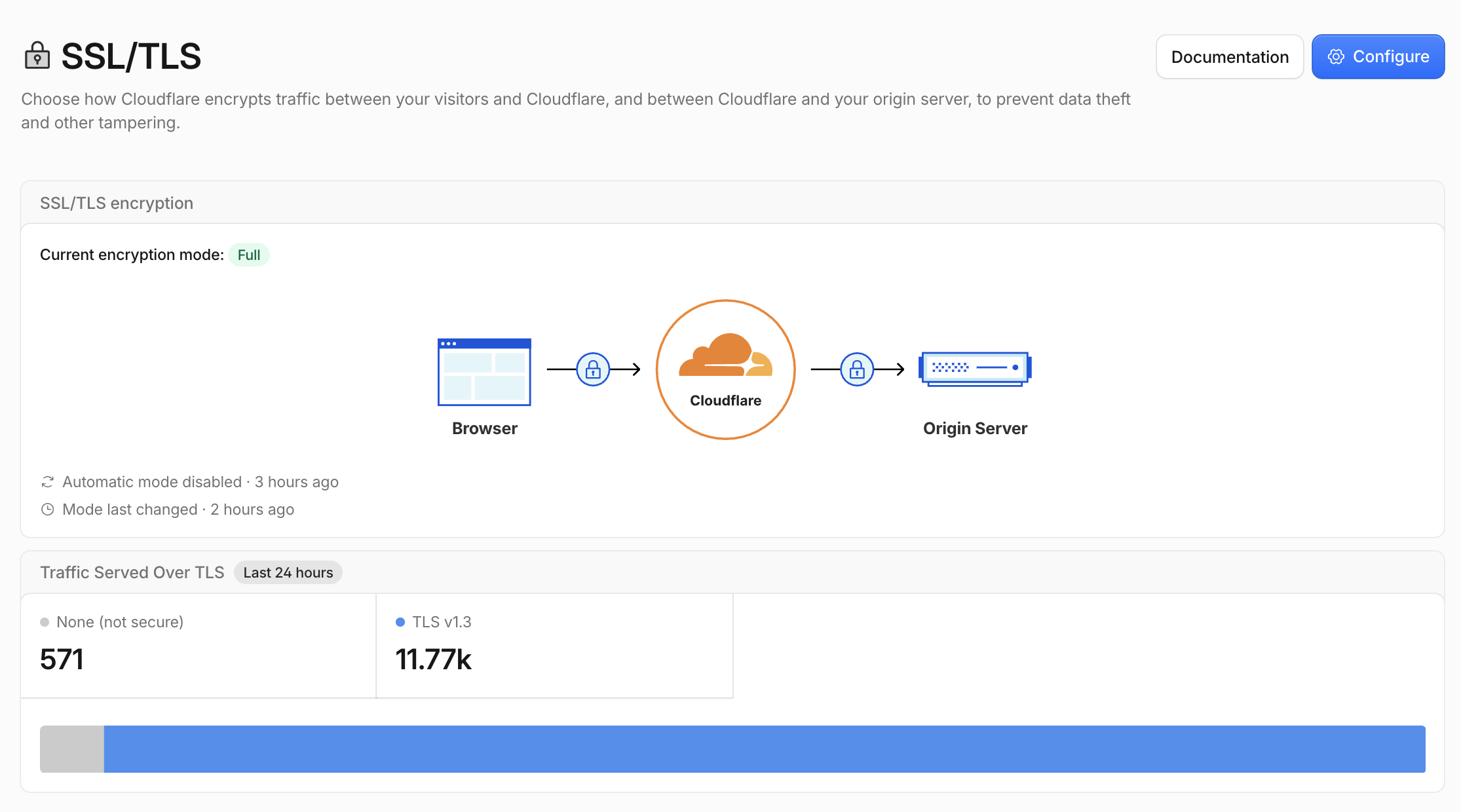The image size is (1461, 812).
Task: Open the Documentation page
Action: click(x=1230, y=57)
